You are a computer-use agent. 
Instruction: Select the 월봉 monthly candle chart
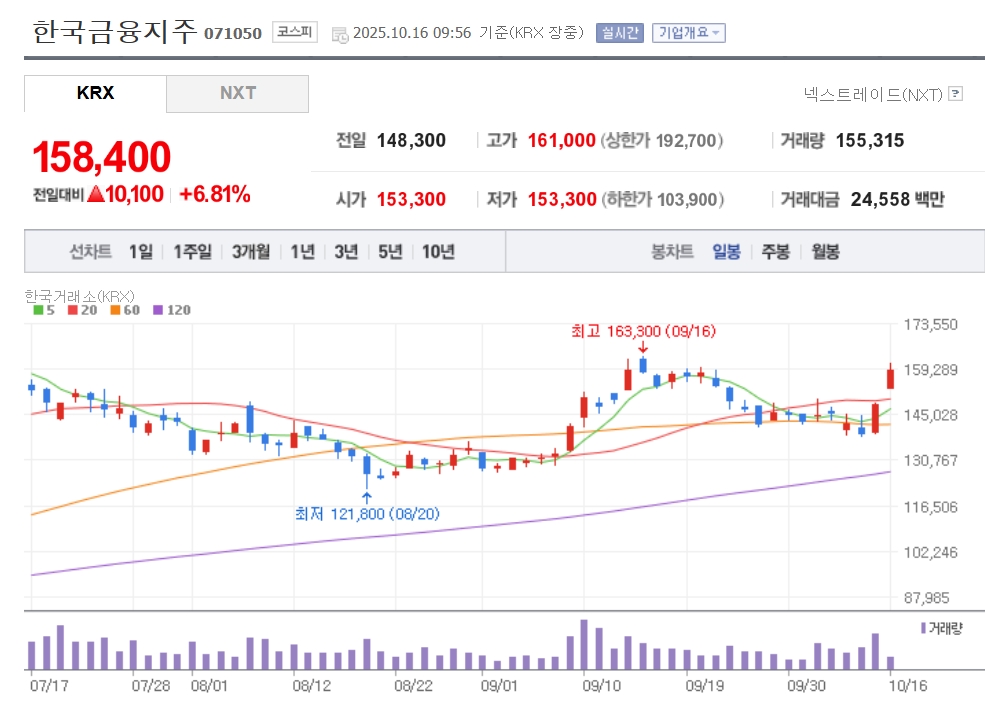point(825,252)
